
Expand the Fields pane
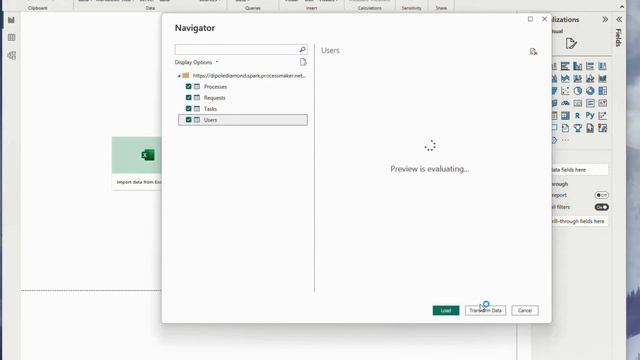pos(619,19)
